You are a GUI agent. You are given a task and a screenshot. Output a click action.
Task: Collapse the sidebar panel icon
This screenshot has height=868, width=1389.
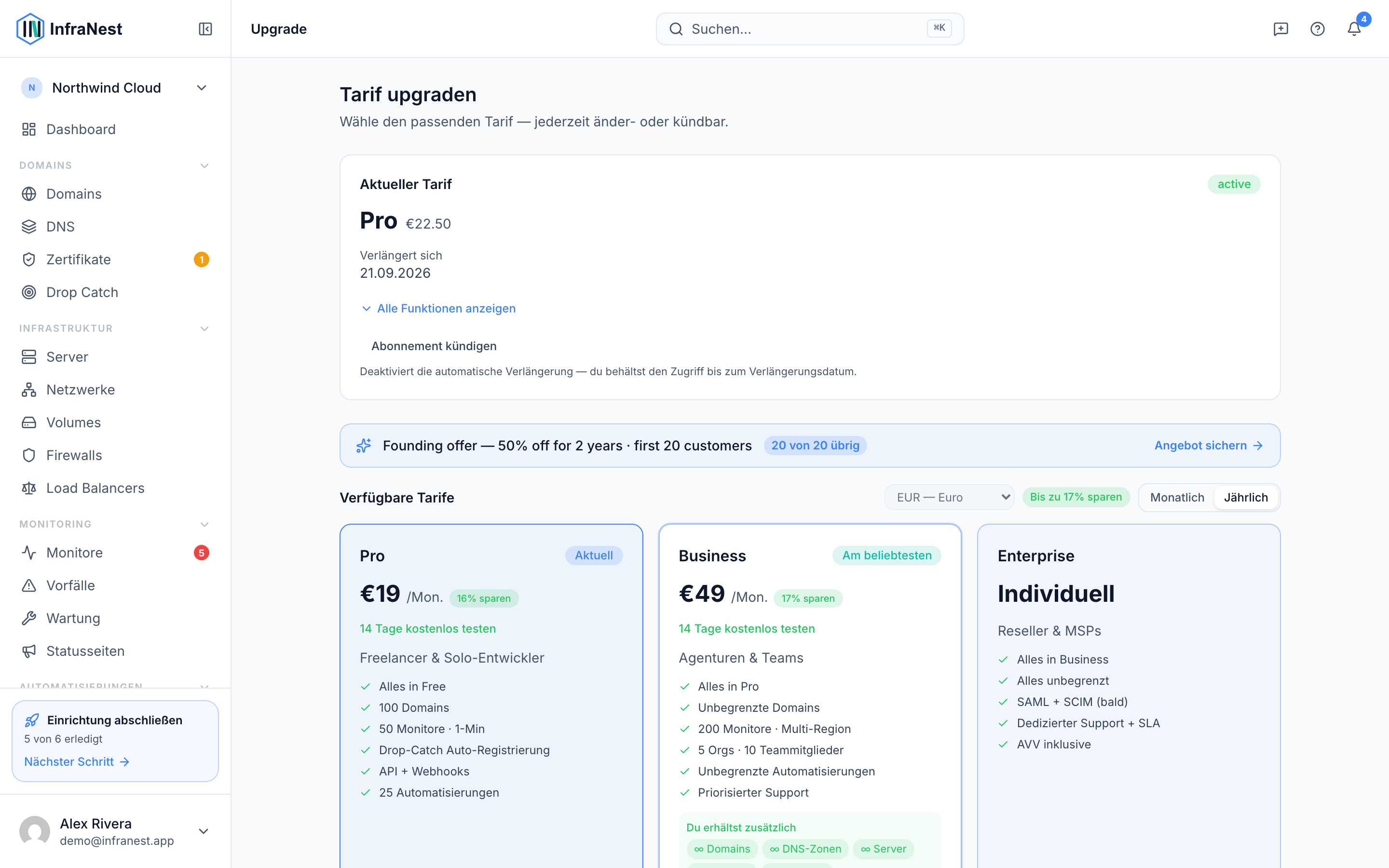(x=205, y=29)
